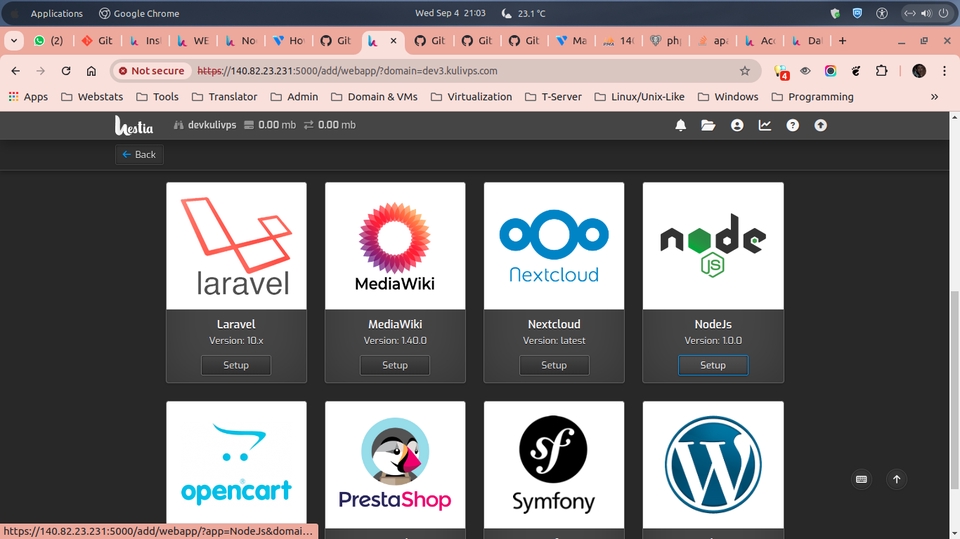
Task: Go back in Chrome browser history
Action: [16, 71]
